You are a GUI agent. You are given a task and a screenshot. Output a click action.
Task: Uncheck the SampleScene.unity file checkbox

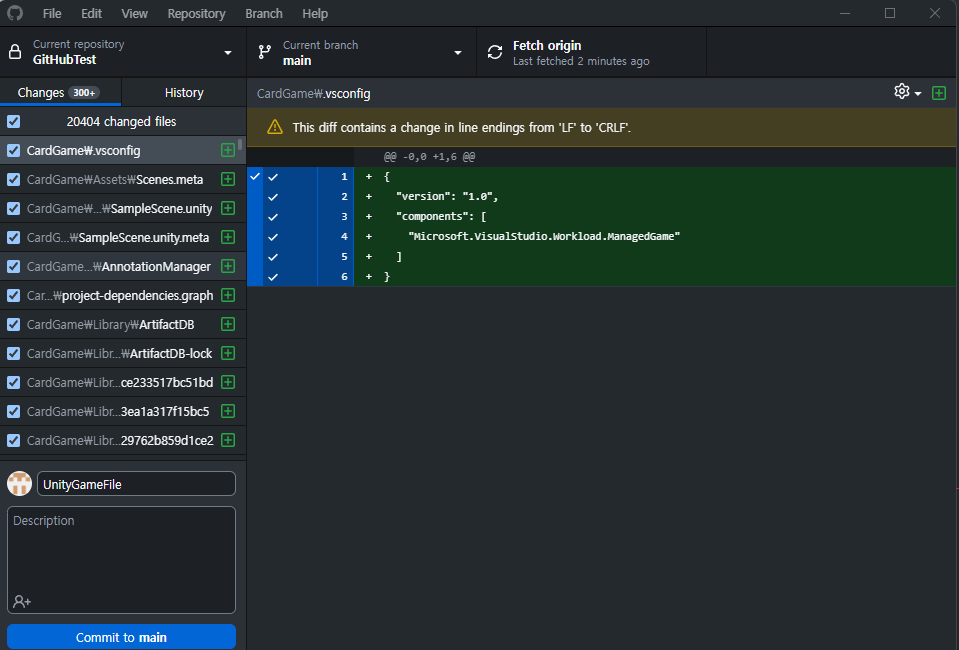click(x=13, y=208)
